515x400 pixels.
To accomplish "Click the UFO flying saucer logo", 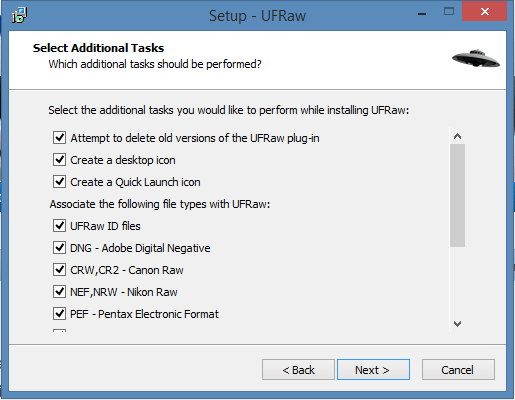I will pos(476,58).
